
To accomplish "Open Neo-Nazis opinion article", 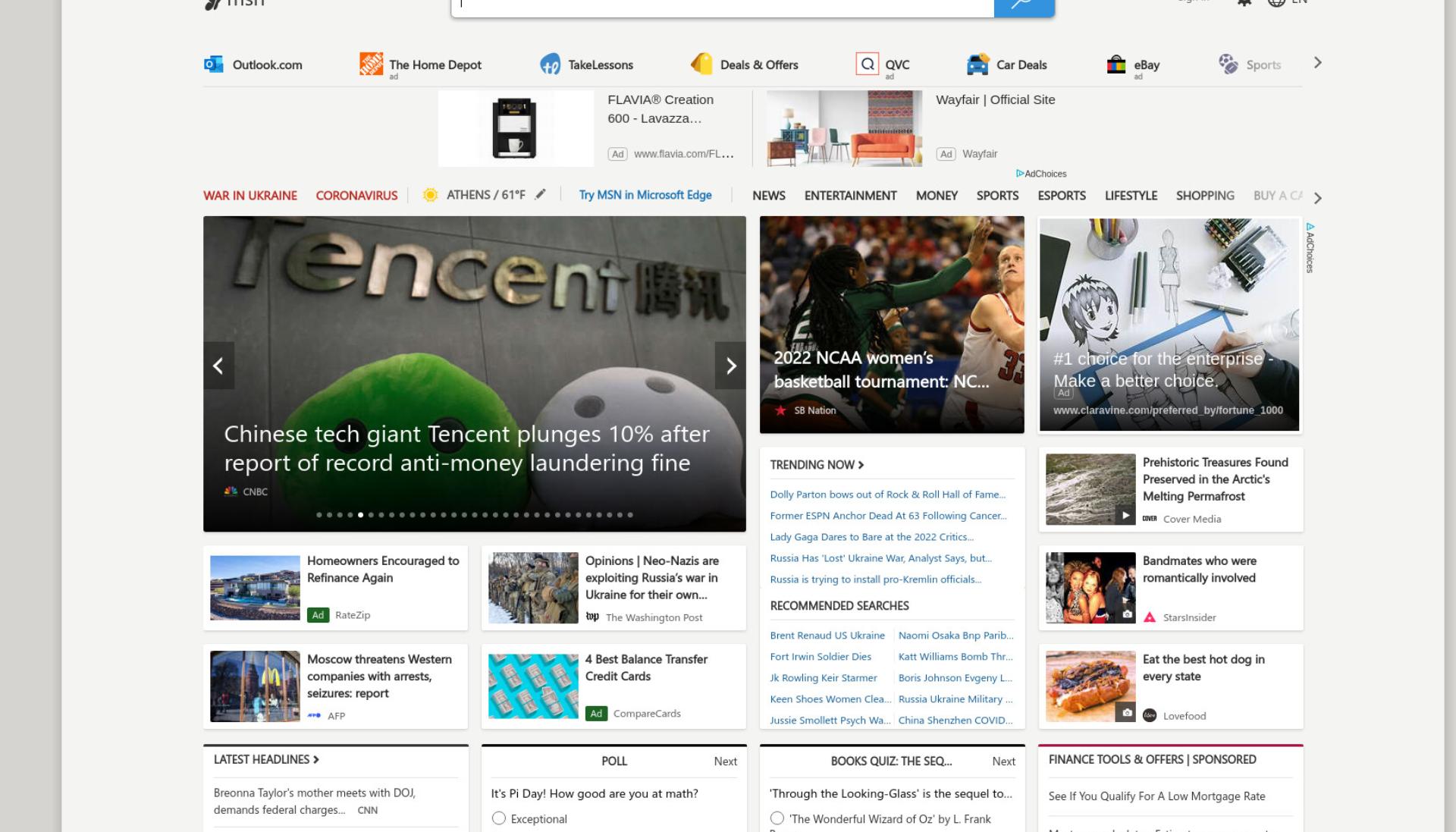I will click(613, 588).
